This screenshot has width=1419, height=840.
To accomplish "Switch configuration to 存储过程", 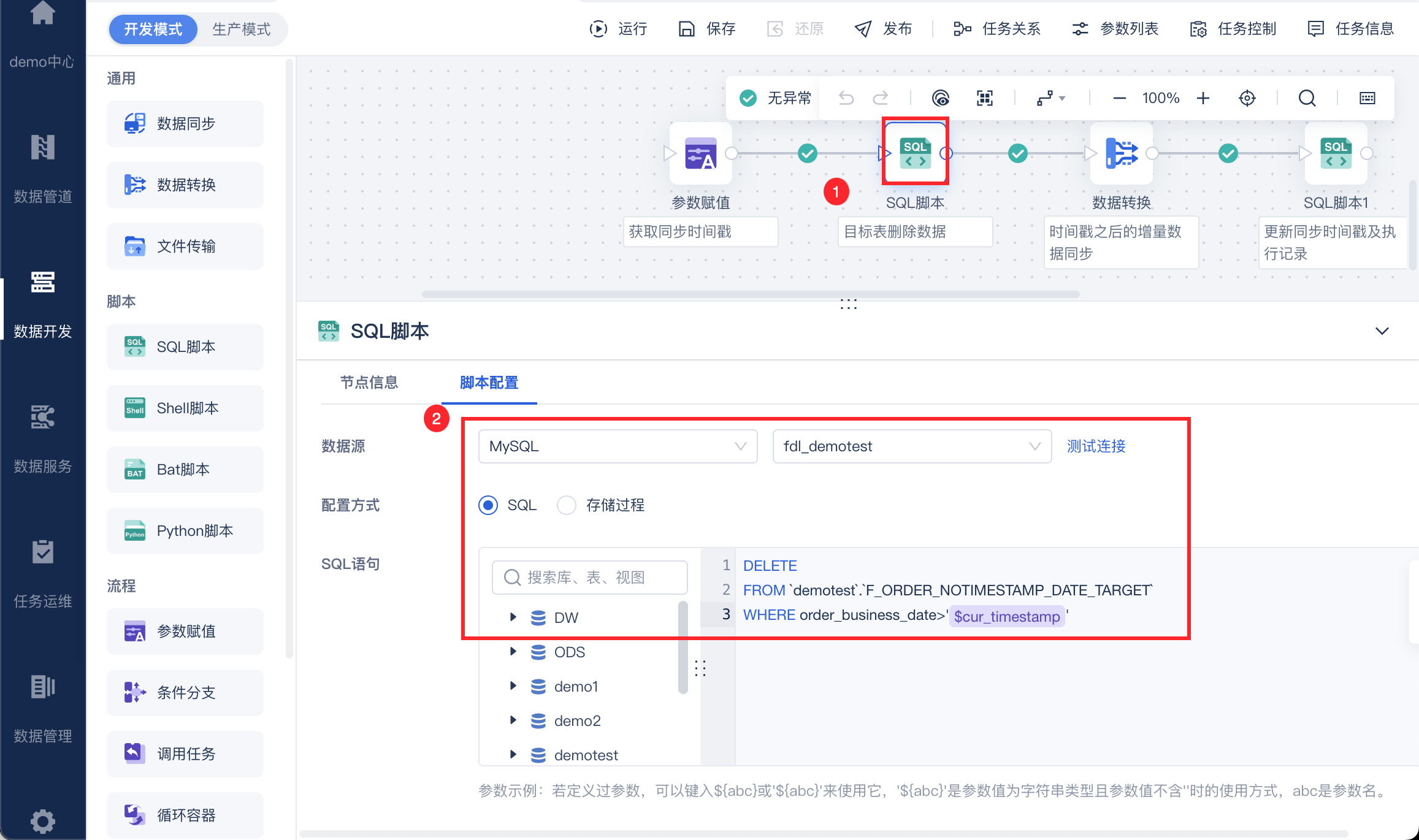I will pyautogui.click(x=566, y=505).
